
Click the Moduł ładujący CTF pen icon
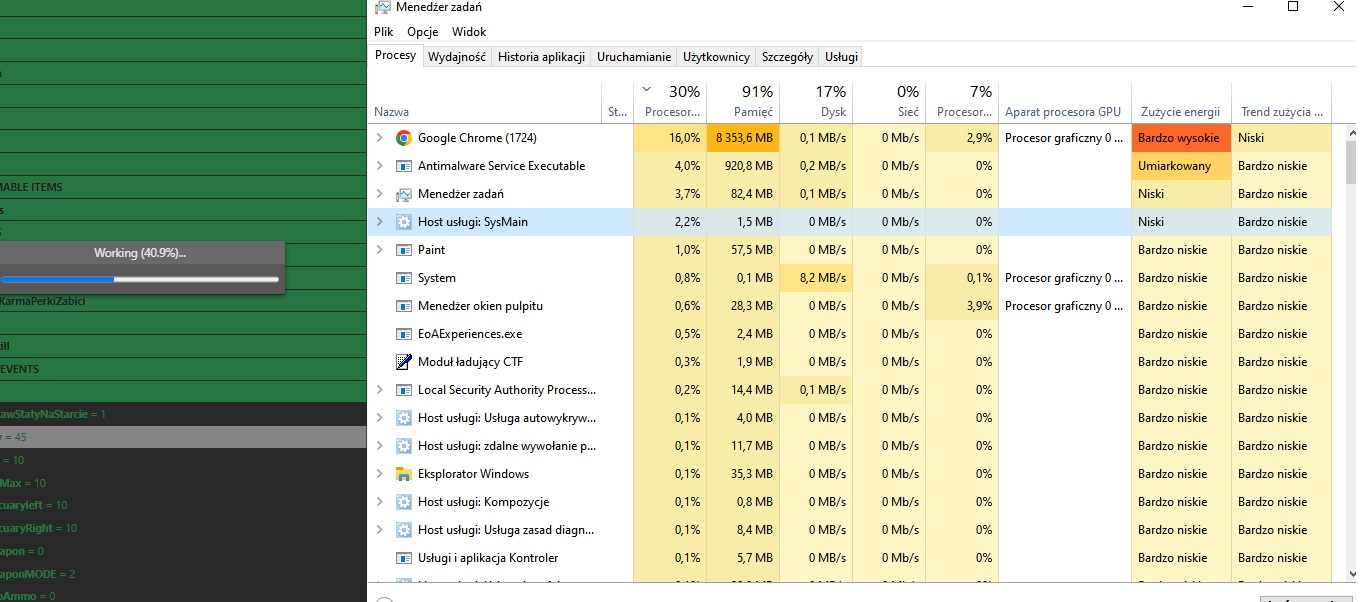pos(404,362)
